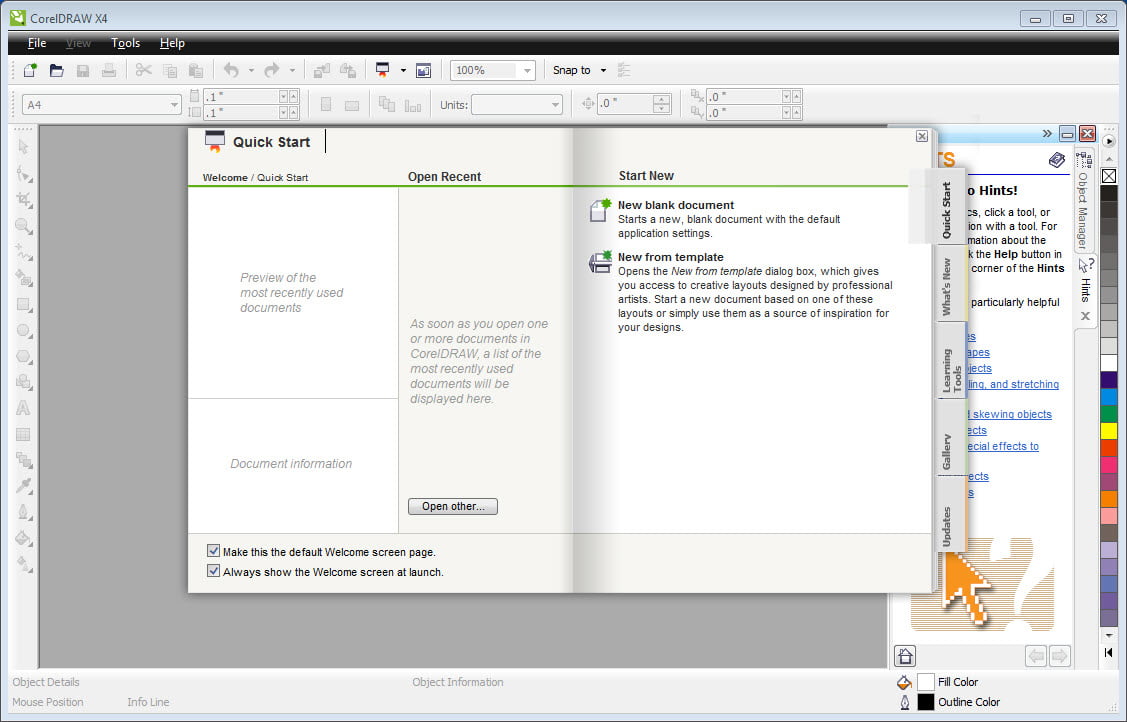Click the Undo arrow icon
Screen dimensions: 1127x722
(x=231, y=70)
